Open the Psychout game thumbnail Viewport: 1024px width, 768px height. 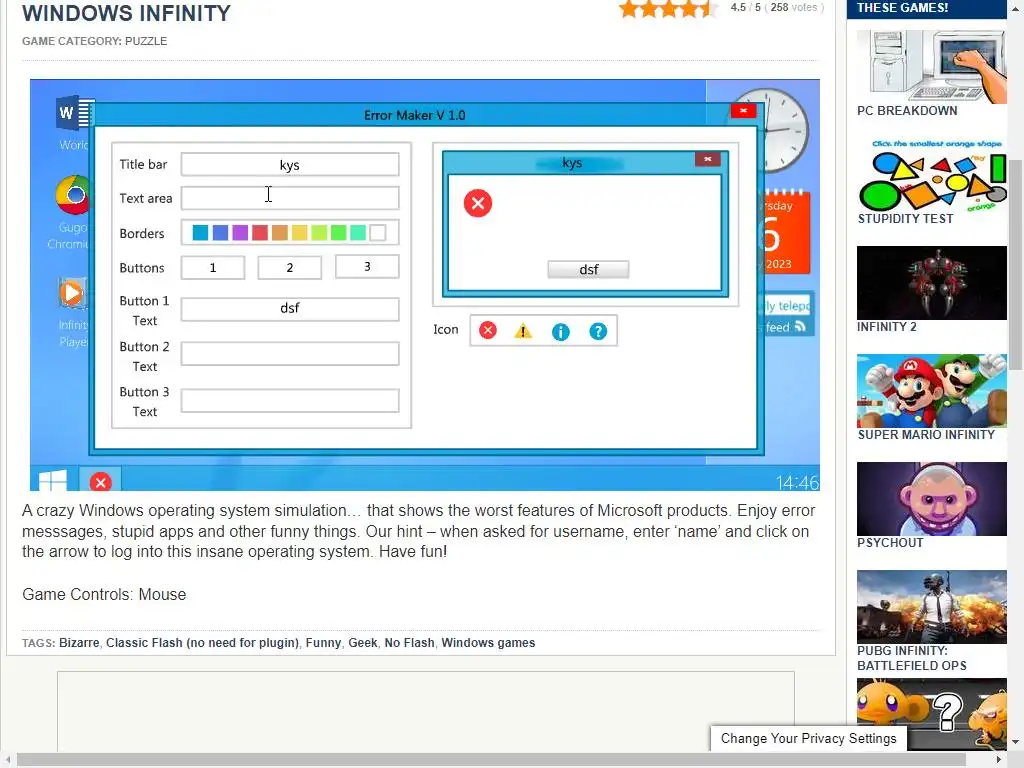pos(932,499)
